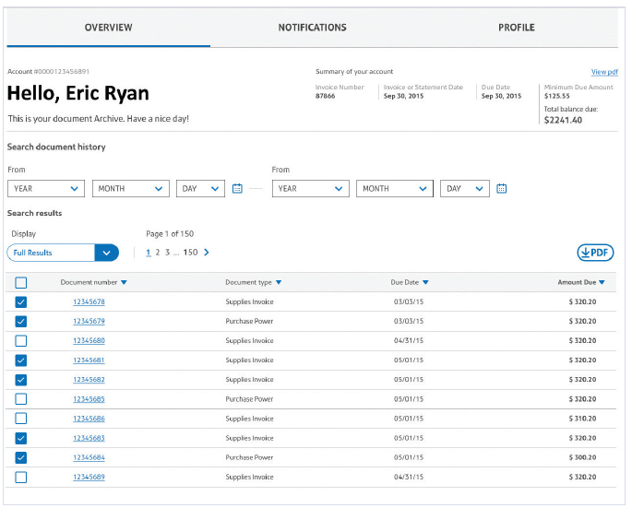The width and height of the screenshot is (632, 508).
Task: Expand the first MONTH dropdown
Action: [x=131, y=188]
